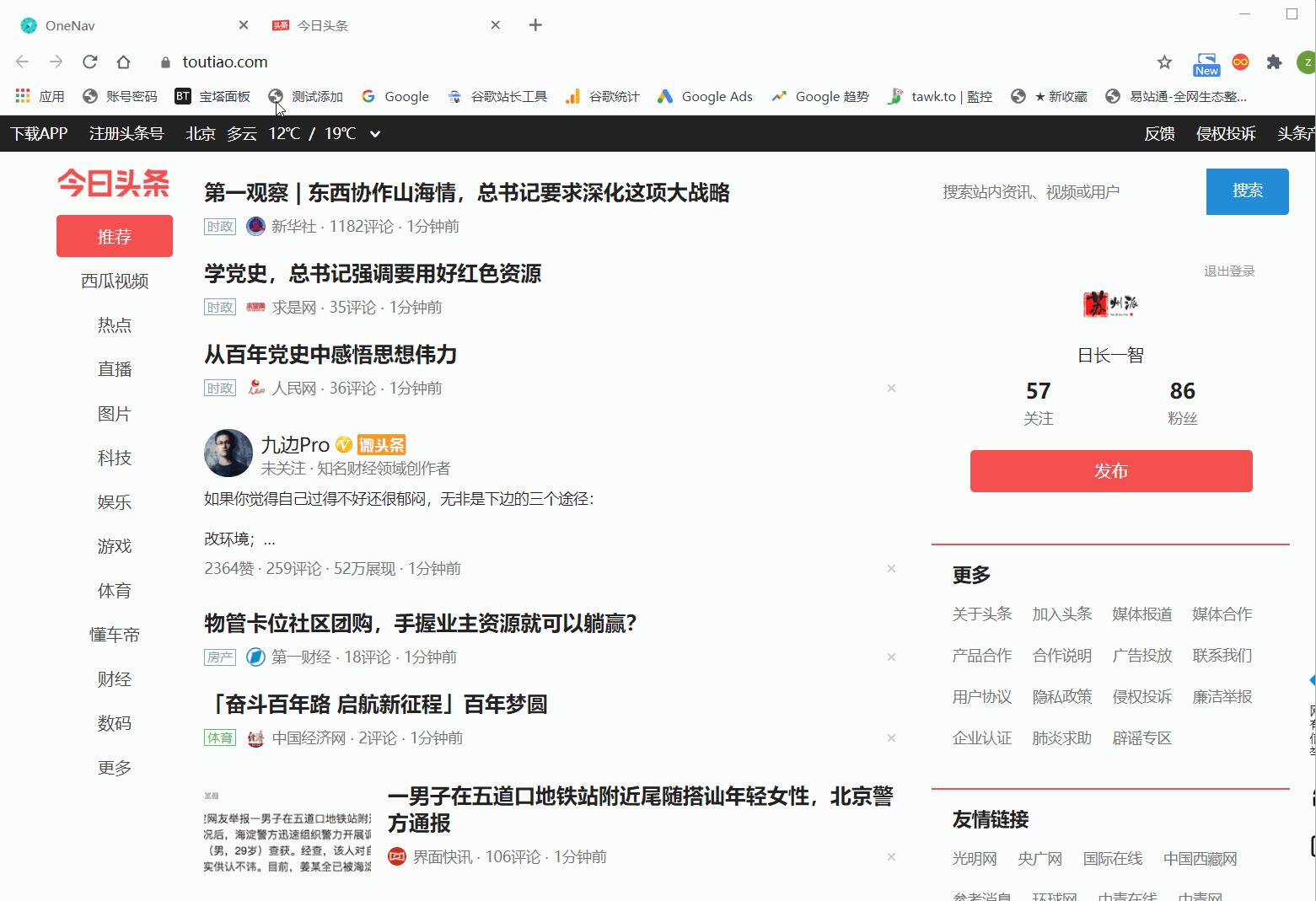Open 九边Pro's avatar photo
Screen dimensions: 1316x901
[228, 453]
